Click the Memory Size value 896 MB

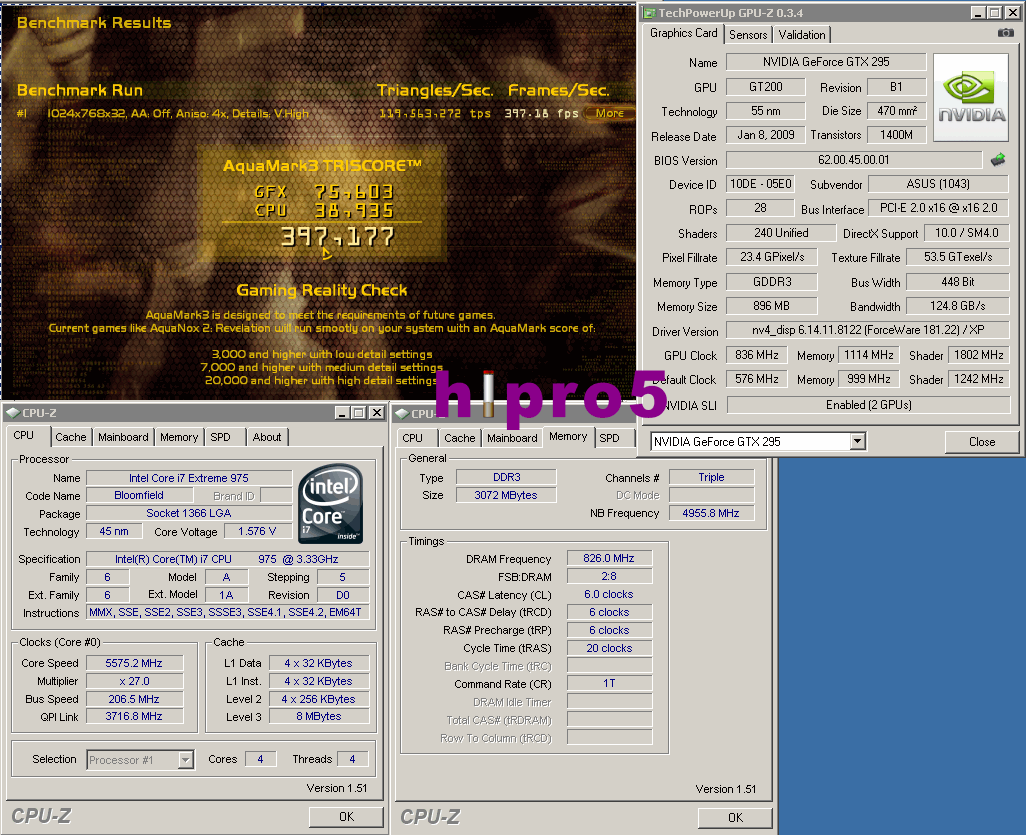(771, 306)
